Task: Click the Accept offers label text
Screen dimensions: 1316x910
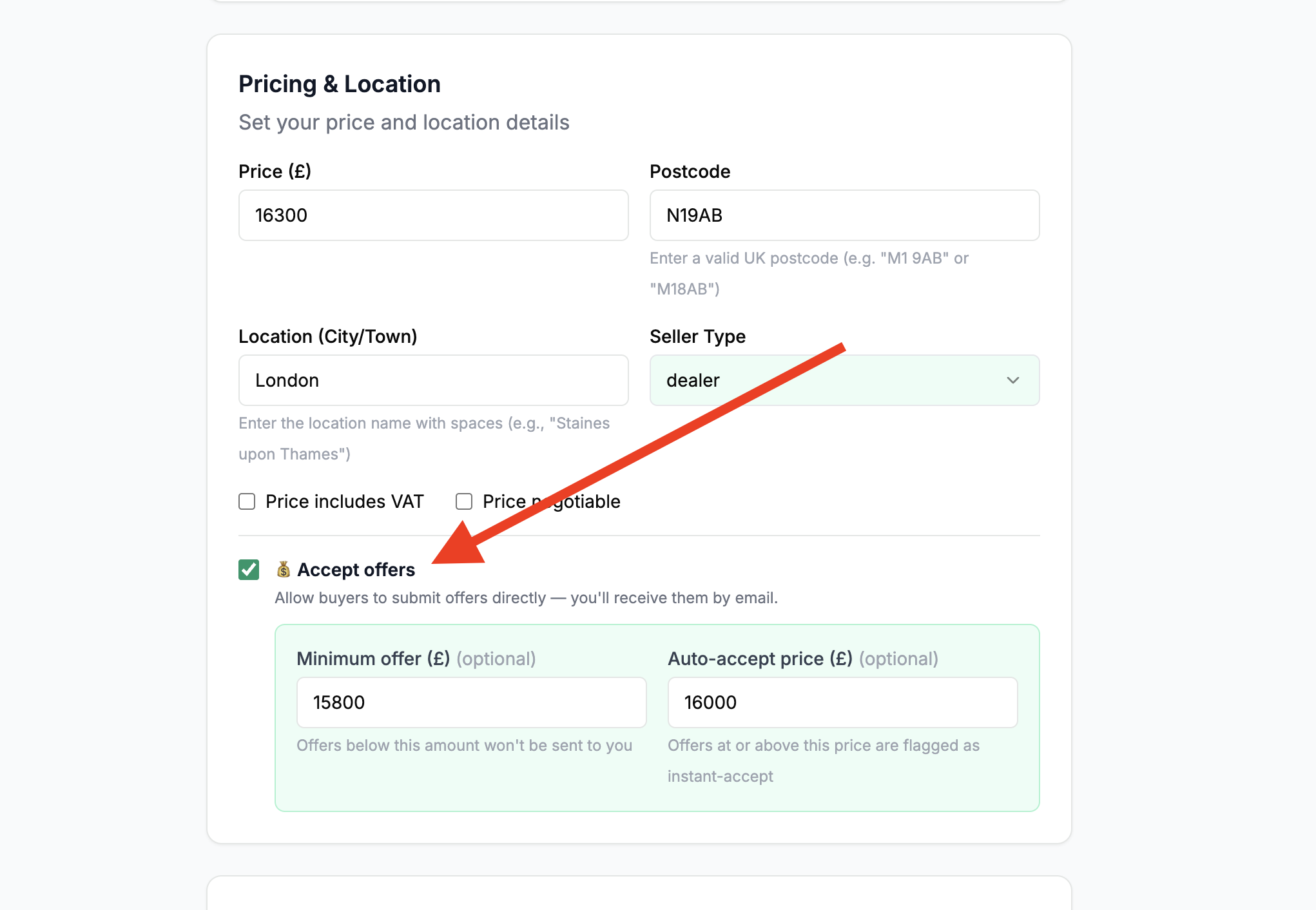Action: [x=356, y=570]
